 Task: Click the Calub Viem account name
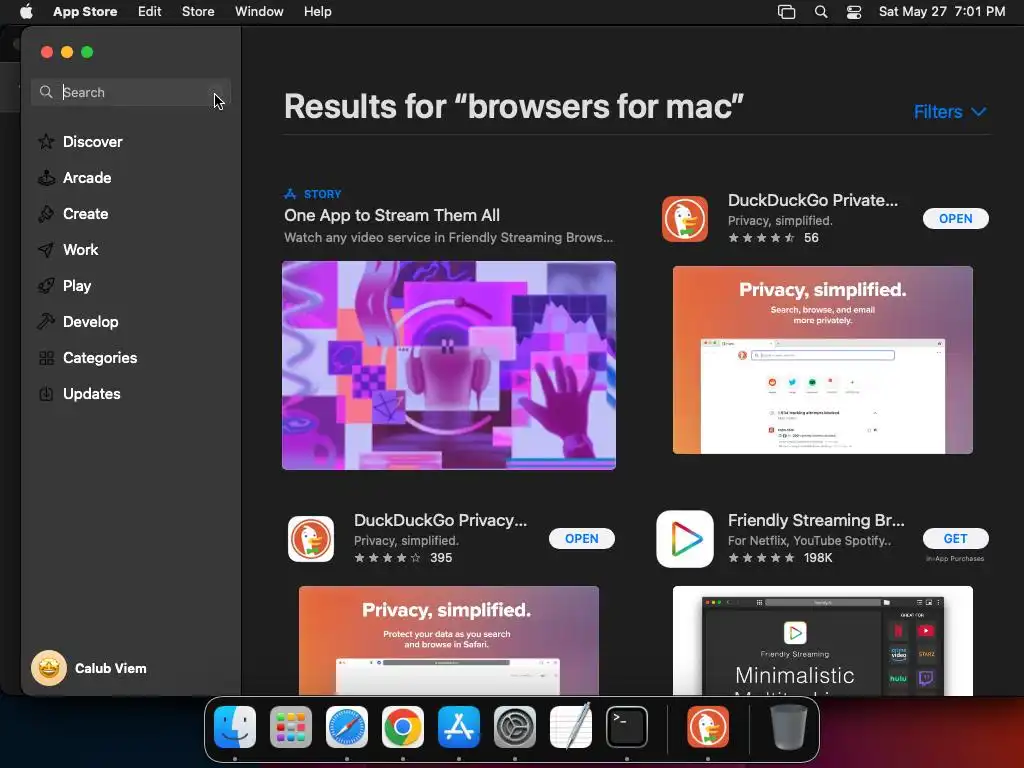click(110, 668)
